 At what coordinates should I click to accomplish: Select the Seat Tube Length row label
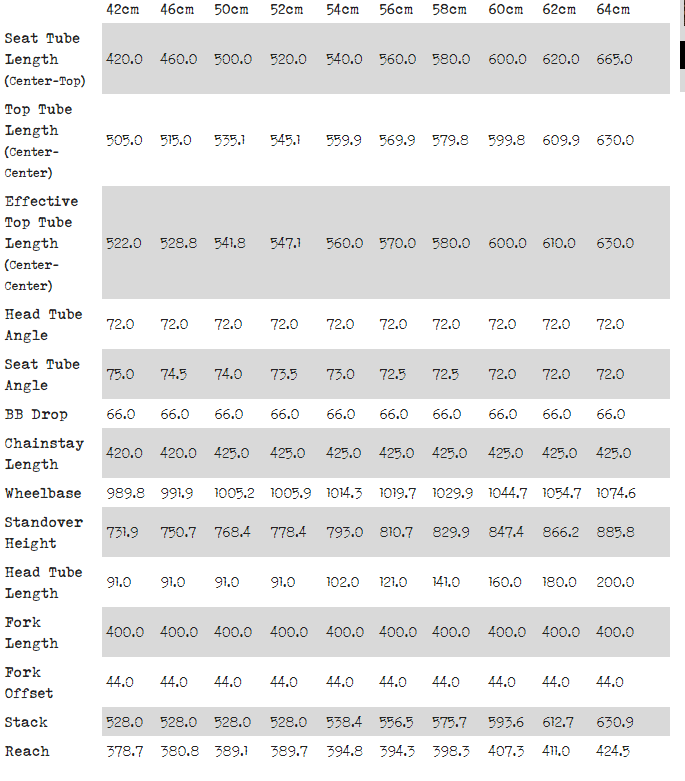click(x=45, y=59)
